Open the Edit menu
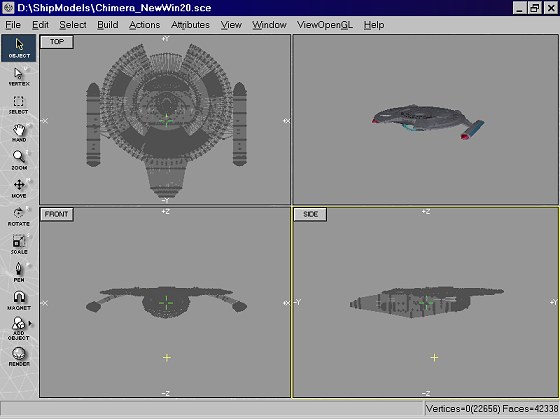 click(40, 25)
